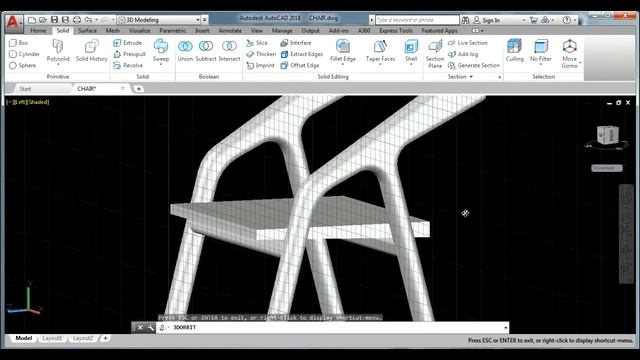Open the Visualize ribbon tab

[x=139, y=31]
